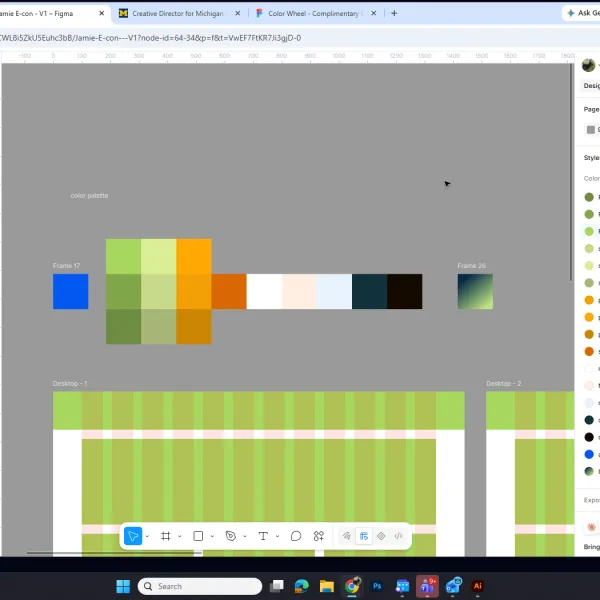Select the Move tool in Figma toolbar
Screen dimensions: 600x600
click(133, 536)
